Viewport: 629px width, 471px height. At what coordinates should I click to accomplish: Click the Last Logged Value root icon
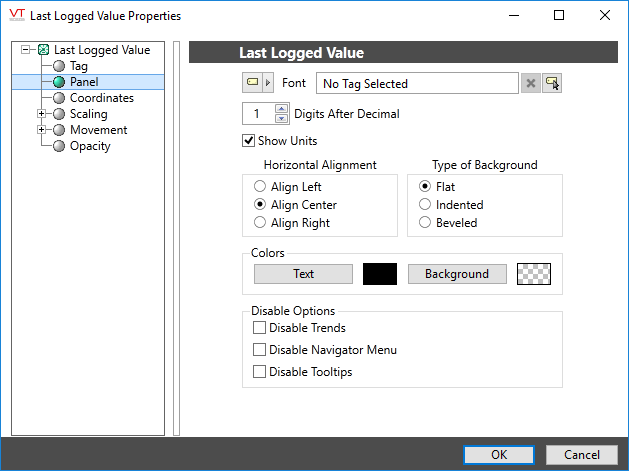43,50
